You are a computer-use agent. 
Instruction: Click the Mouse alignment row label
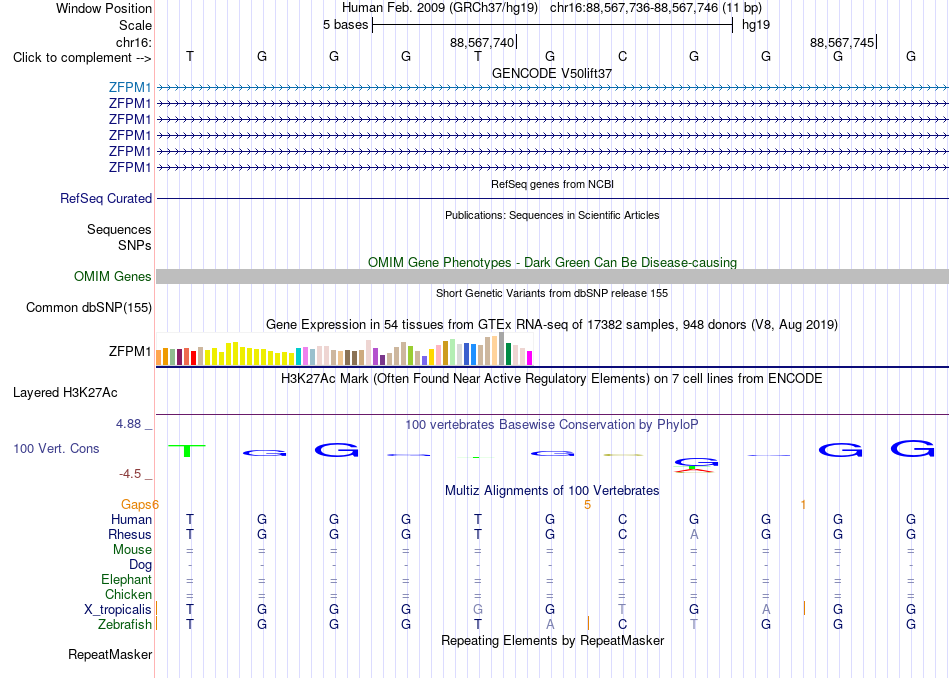(x=132, y=550)
